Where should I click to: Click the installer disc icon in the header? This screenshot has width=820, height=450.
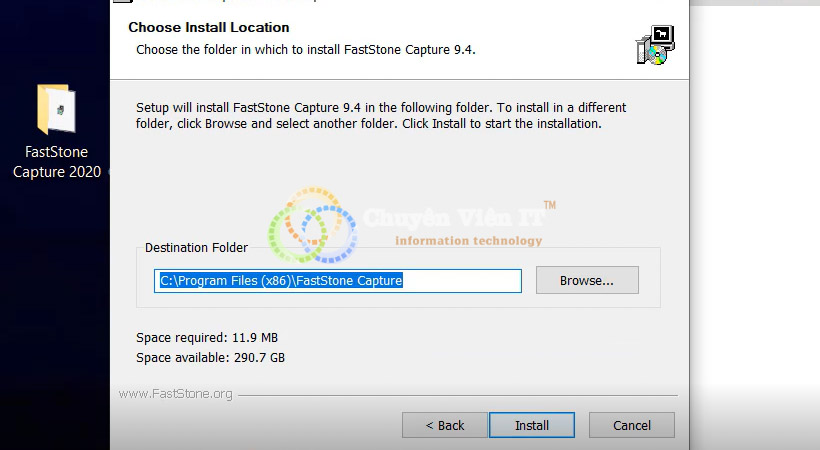tap(654, 46)
